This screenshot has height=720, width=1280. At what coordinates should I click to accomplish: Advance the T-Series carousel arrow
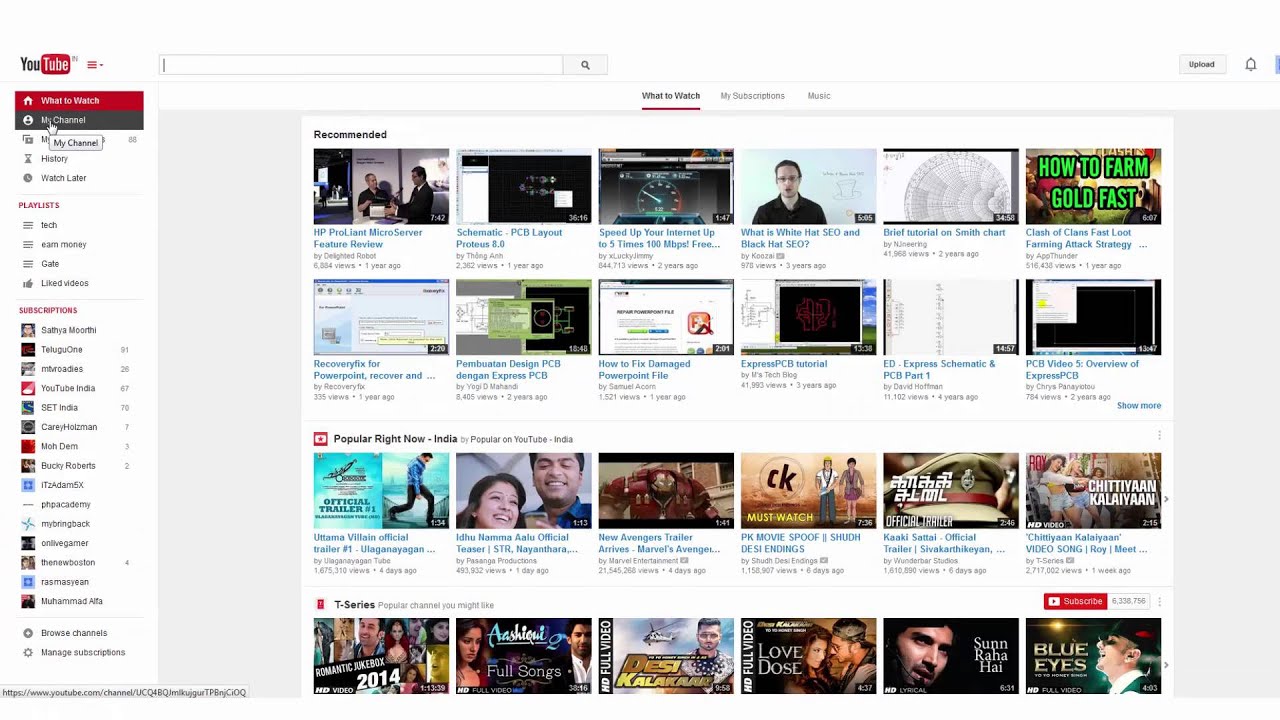click(x=1166, y=665)
